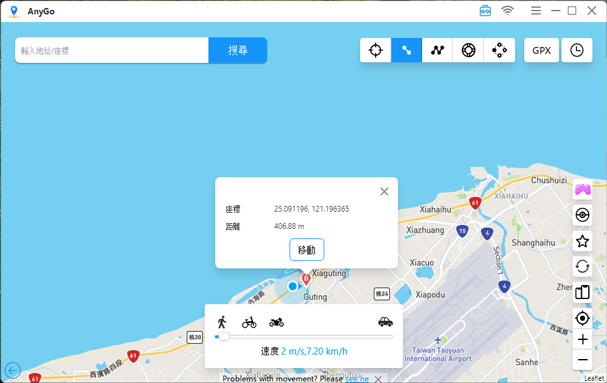The height and width of the screenshot is (383, 607).
Task: Zoom out the map with minus
Action: pyautogui.click(x=582, y=360)
